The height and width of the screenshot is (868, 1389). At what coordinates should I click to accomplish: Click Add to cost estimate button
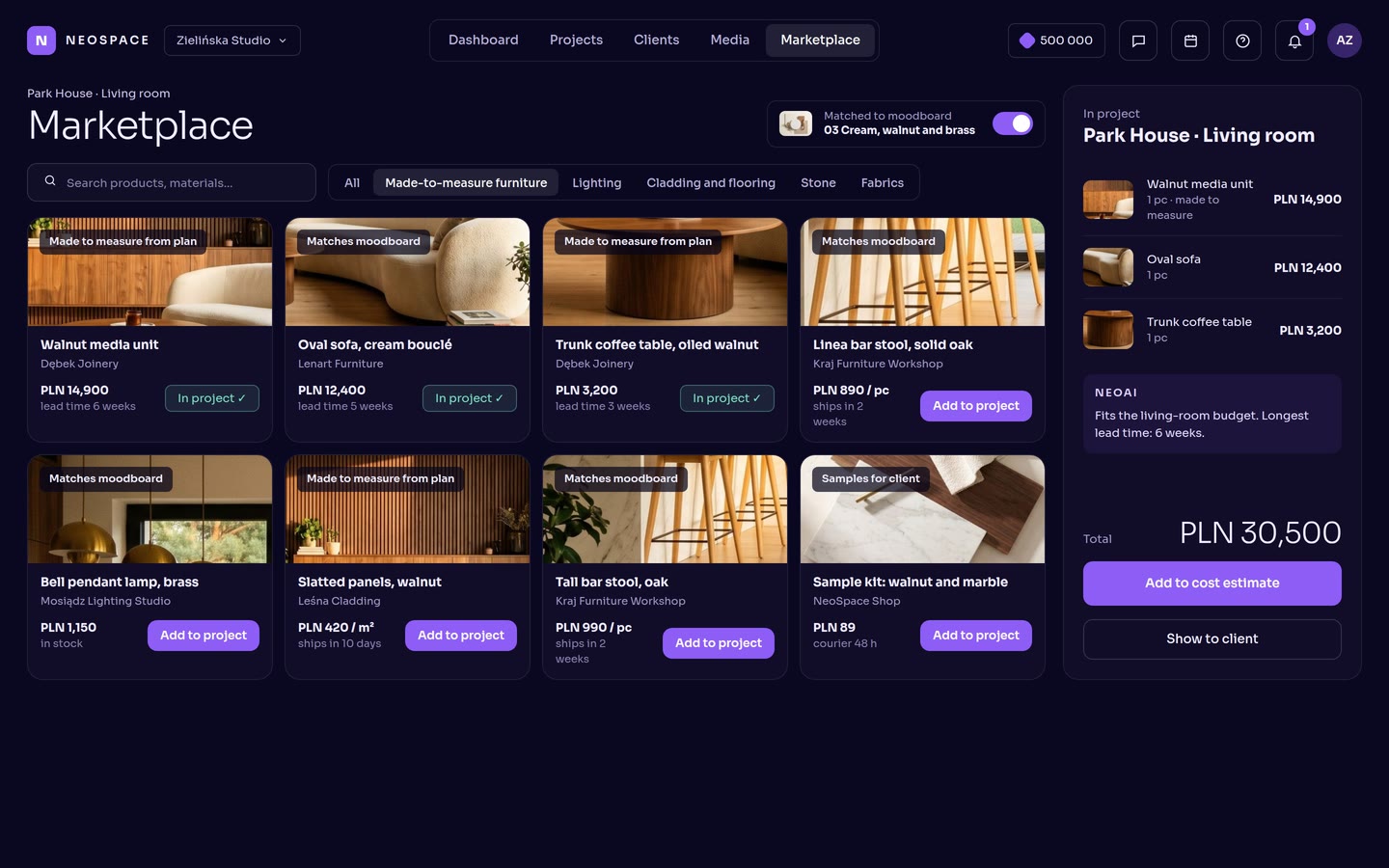(1212, 583)
